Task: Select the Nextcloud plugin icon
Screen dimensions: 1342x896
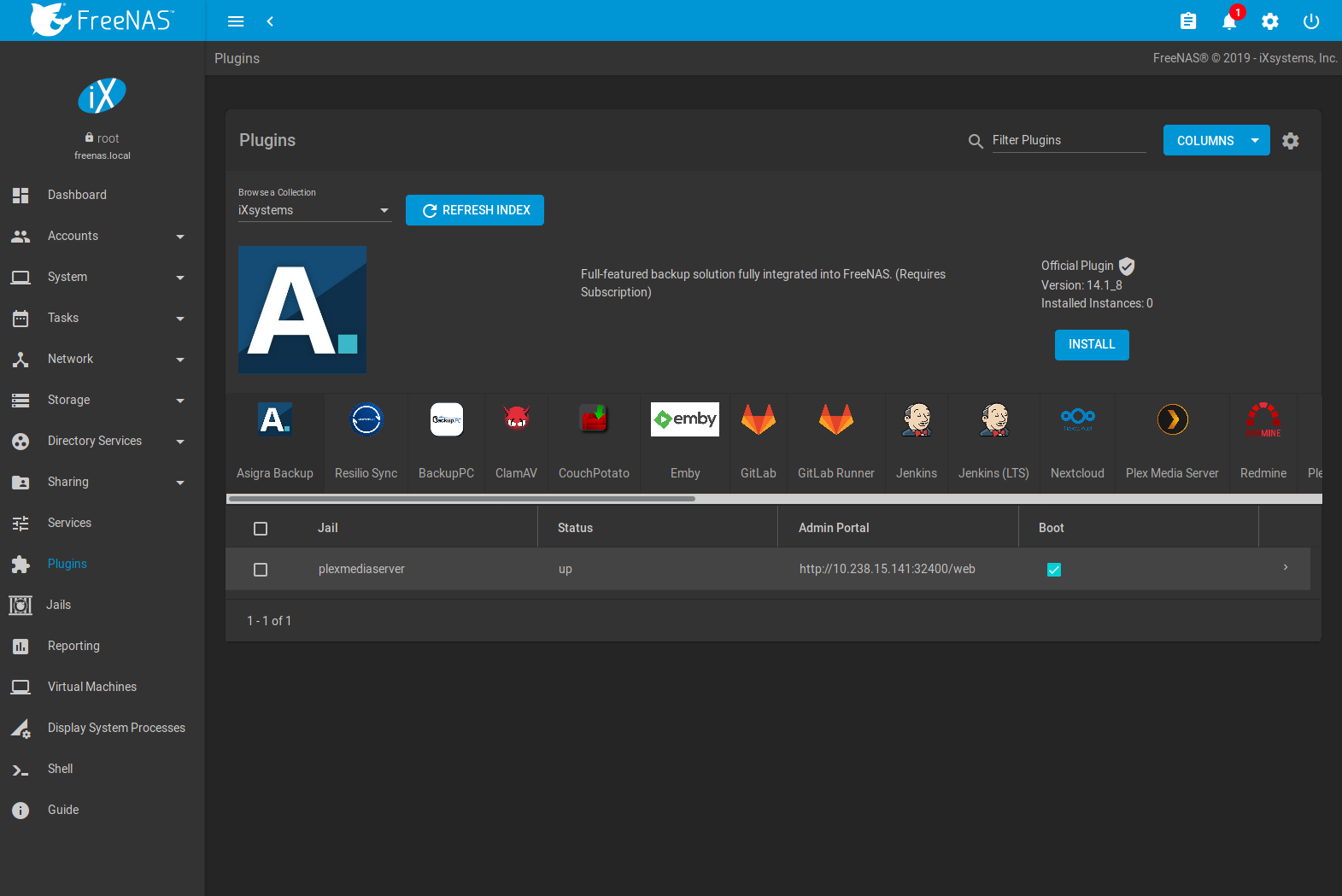Action: click(1078, 419)
